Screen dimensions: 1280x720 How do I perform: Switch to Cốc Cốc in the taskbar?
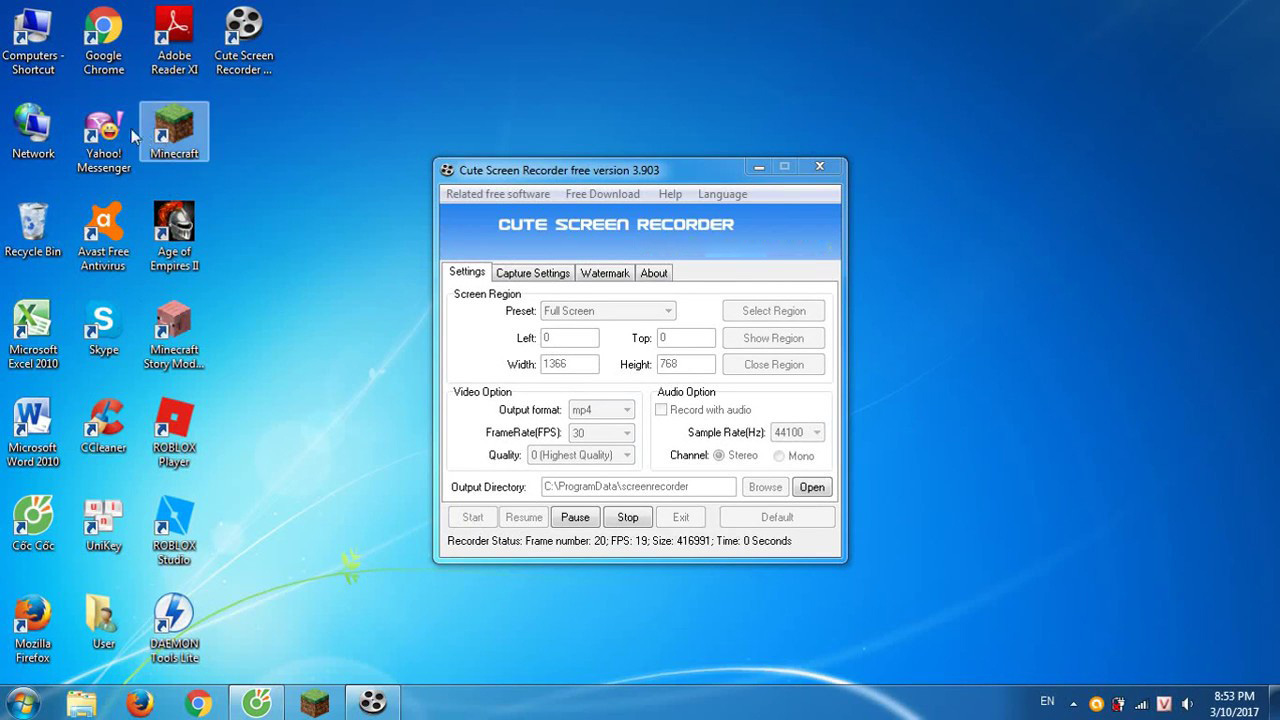(256, 703)
